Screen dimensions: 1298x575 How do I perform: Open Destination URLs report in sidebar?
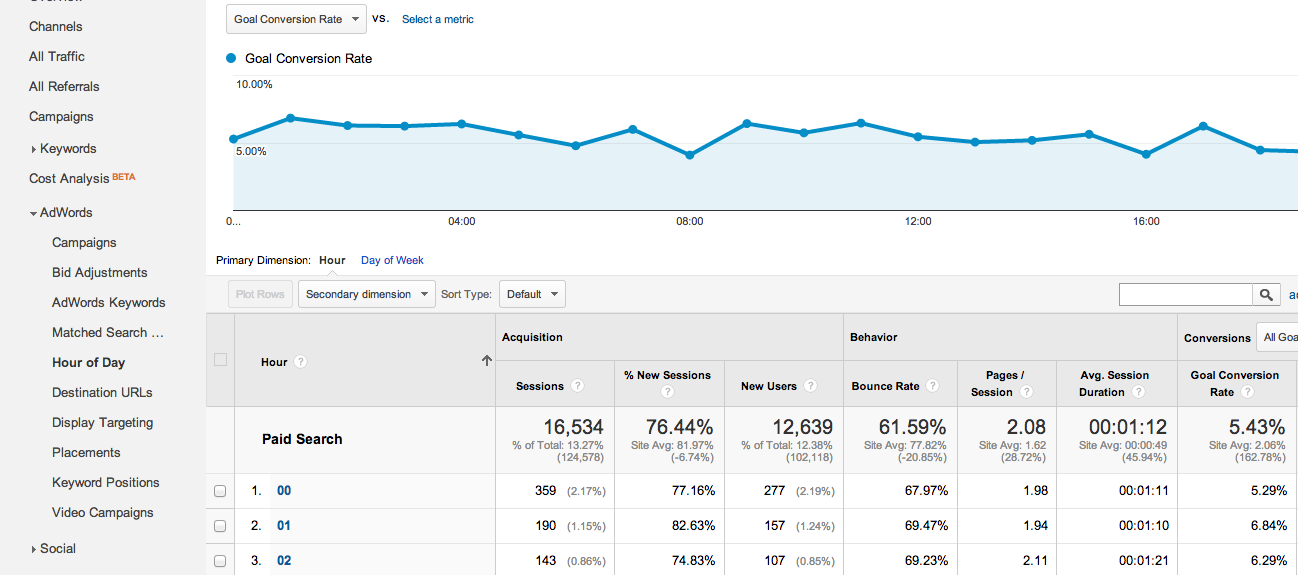click(x=102, y=392)
